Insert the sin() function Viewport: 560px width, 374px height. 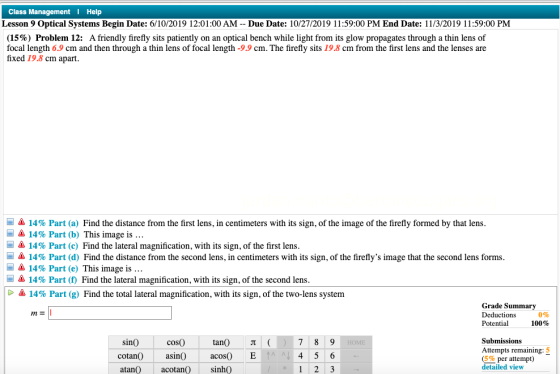131,342
